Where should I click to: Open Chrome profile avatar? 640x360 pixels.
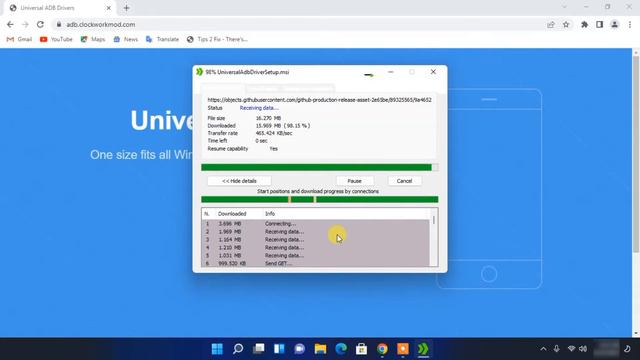click(614, 24)
